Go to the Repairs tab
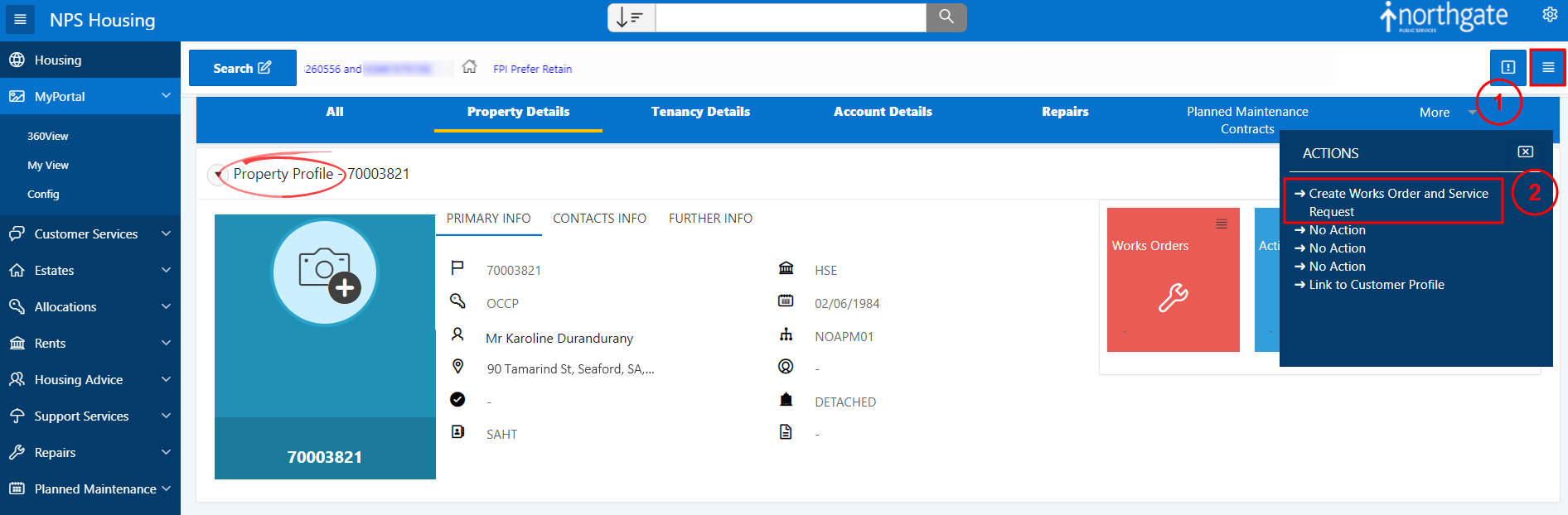1568x515 pixels. point(1065,112)
